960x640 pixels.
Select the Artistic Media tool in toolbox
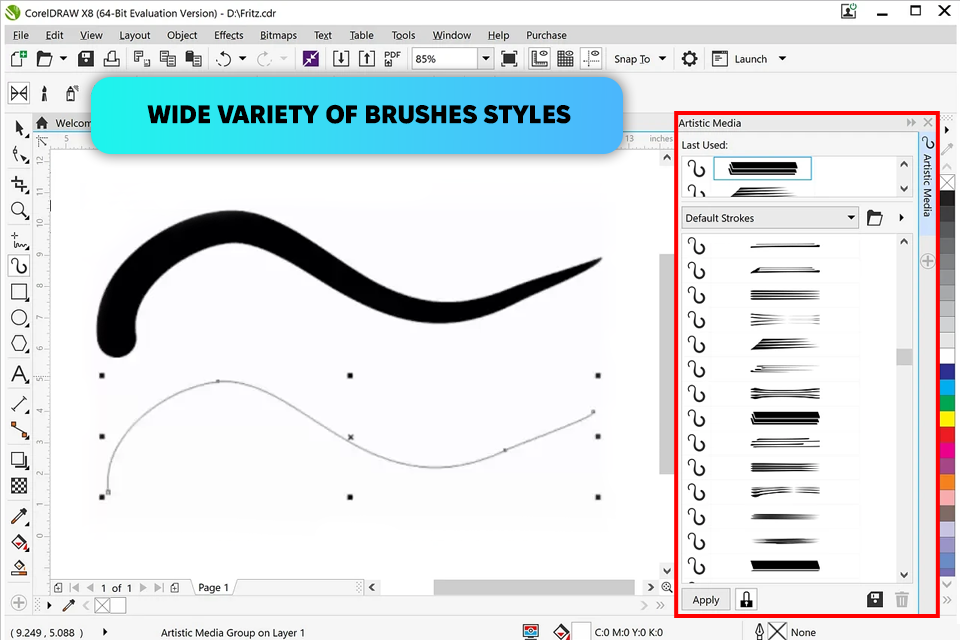click(x=20, y=266)
